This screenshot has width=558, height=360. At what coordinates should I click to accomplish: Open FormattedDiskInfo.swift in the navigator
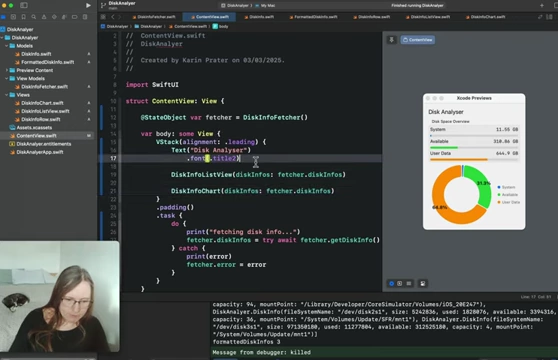click(x=44, y=62)
